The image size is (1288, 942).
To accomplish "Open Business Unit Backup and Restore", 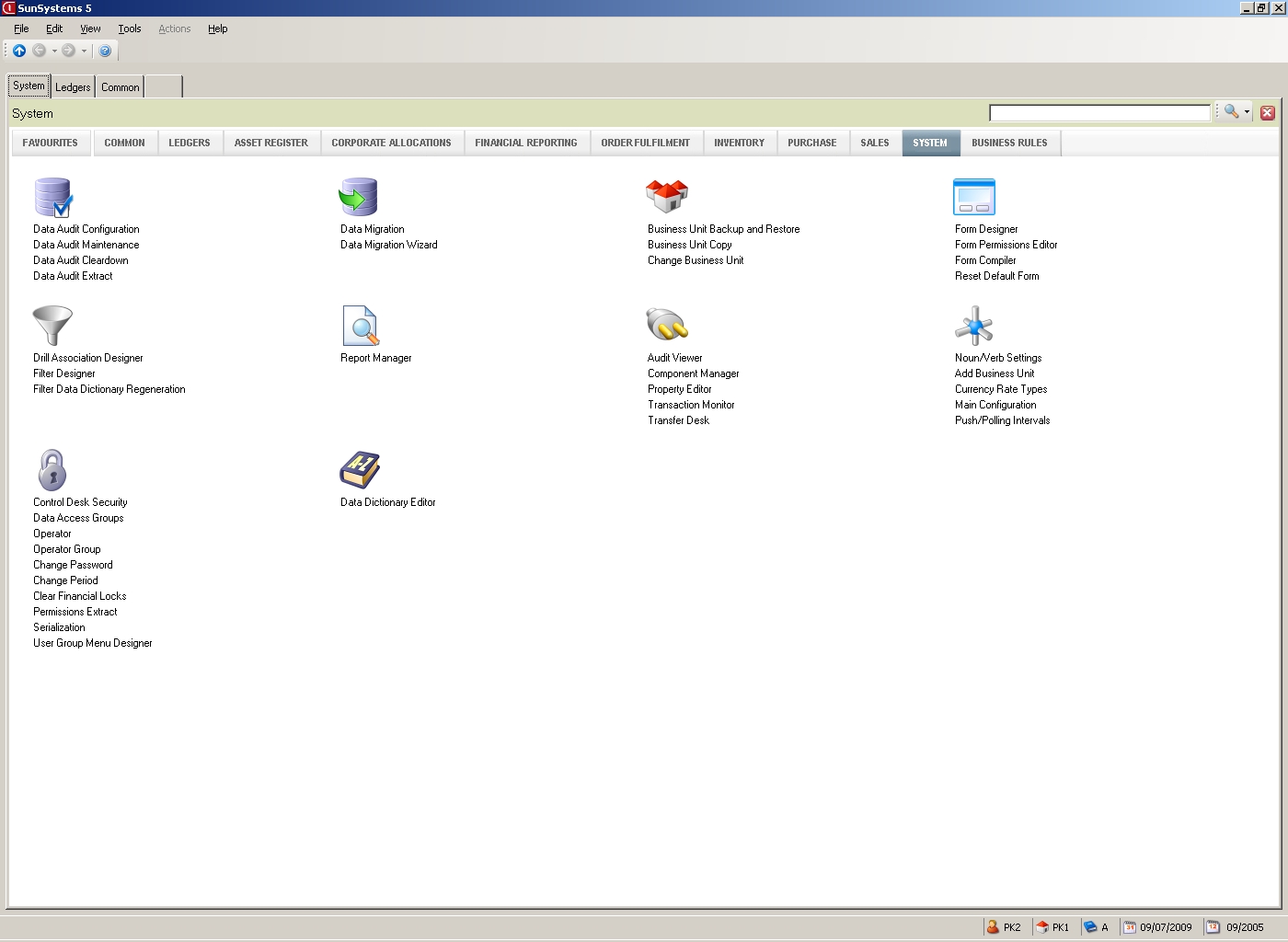I will [724, 229].
